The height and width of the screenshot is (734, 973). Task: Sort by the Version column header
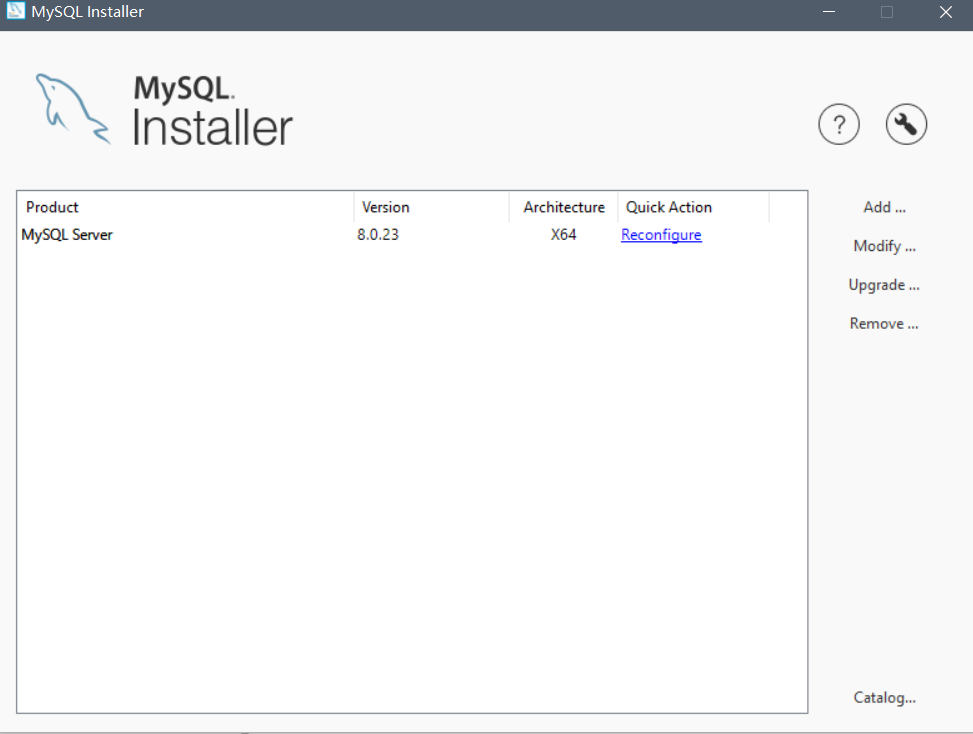tap(432, 207)
